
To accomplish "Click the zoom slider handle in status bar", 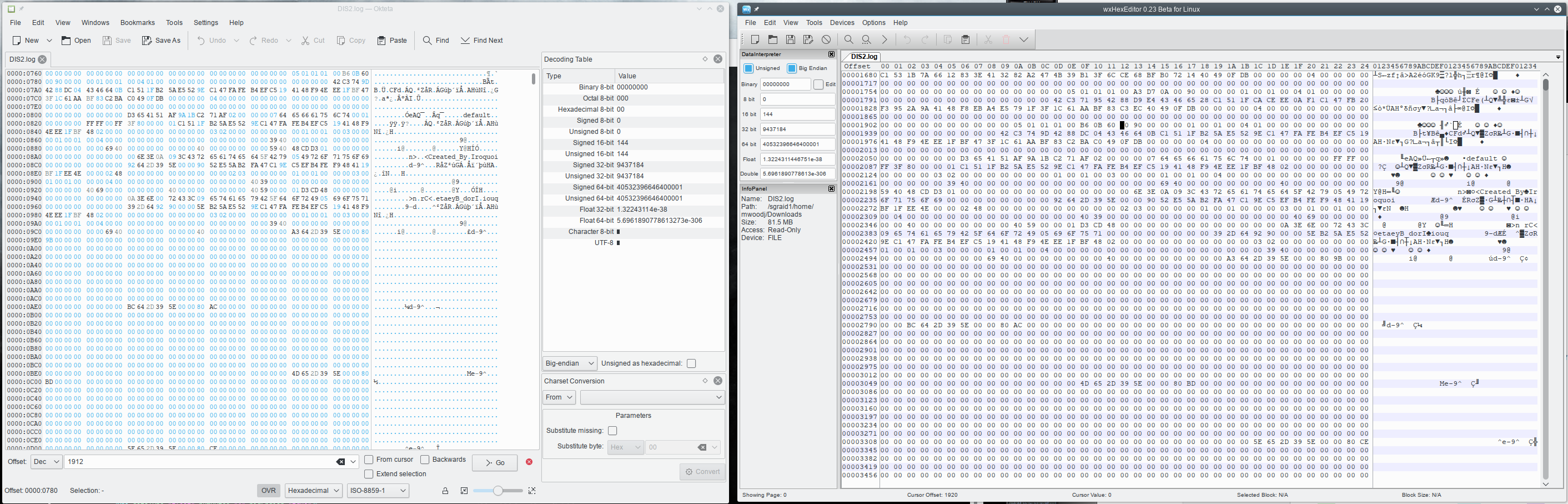I will click(x=498, y=491).
